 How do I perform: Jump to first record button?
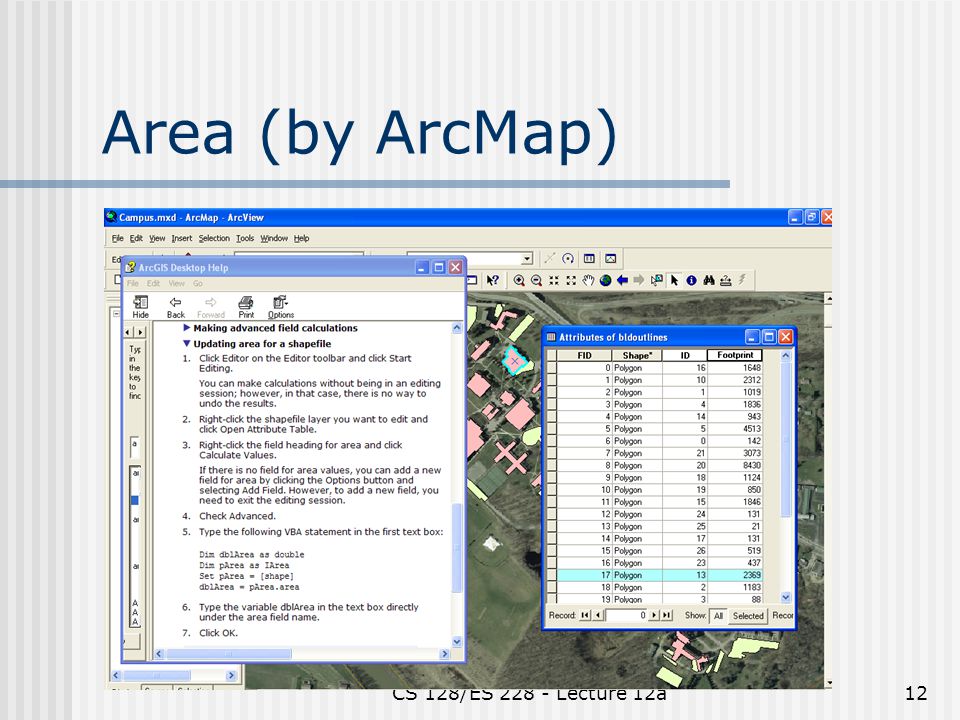point(585,615)
